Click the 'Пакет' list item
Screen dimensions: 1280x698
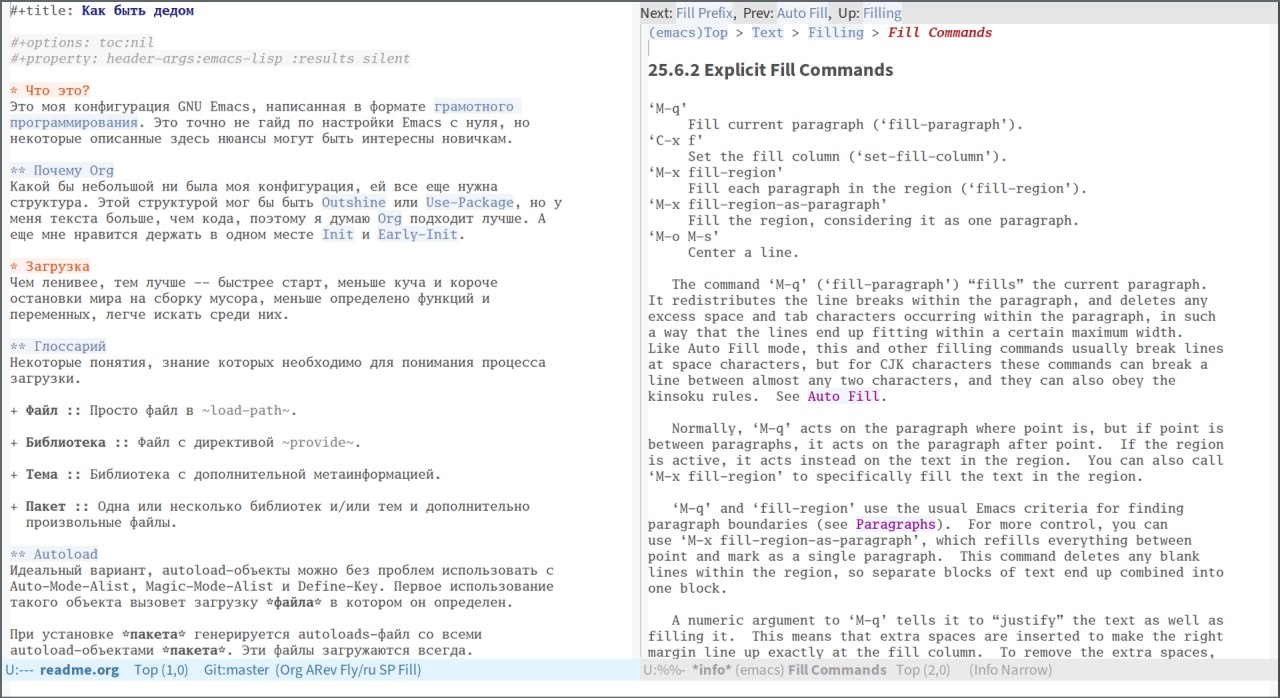(x=270, y=515)
